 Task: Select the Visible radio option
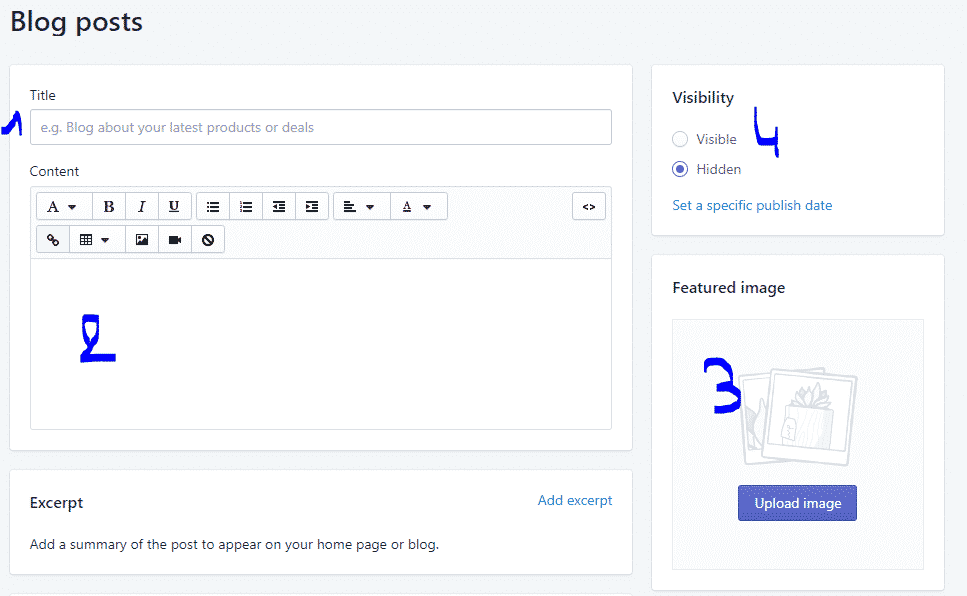pyautogui.click(x=680, y=139)
